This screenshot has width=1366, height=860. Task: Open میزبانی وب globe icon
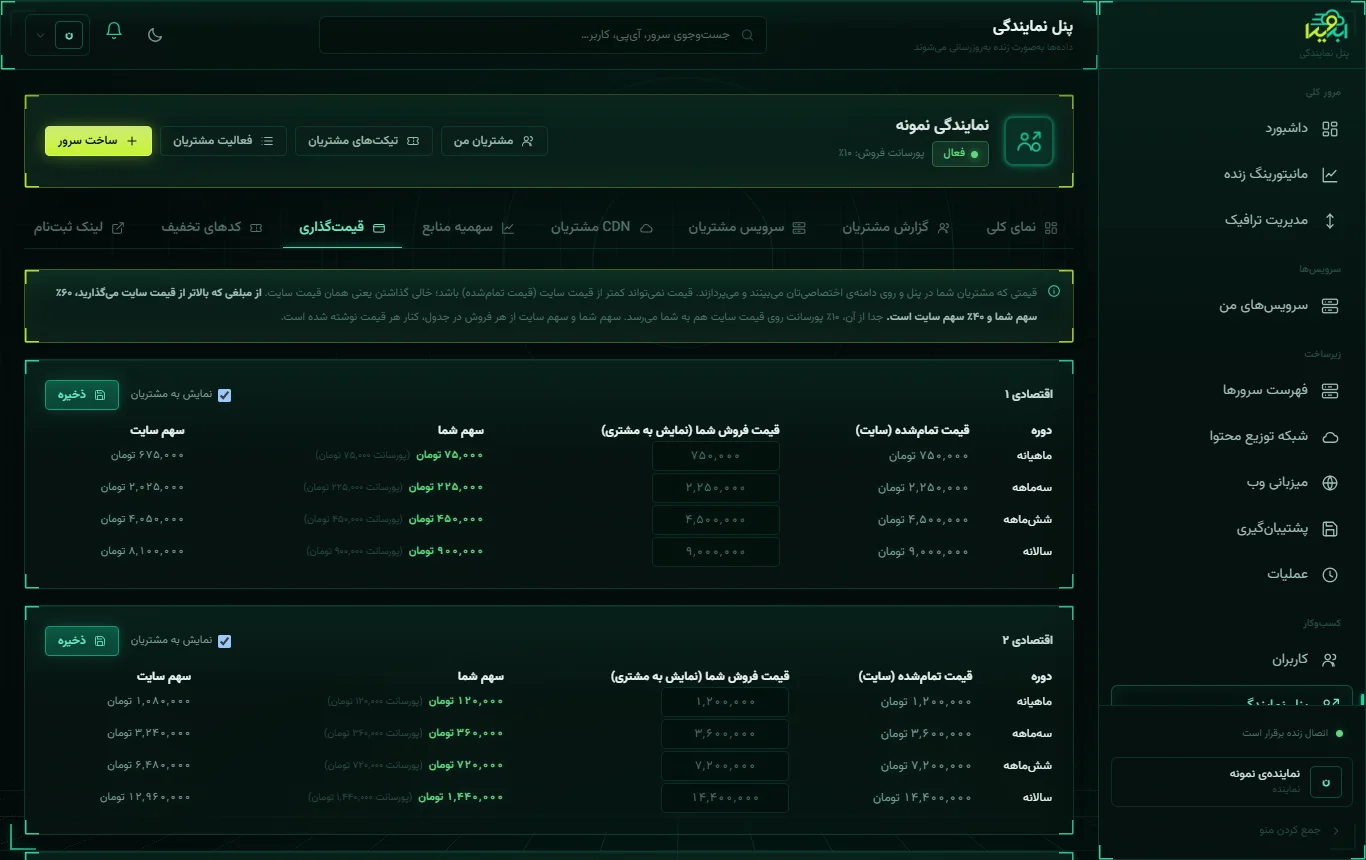[1329, 483]
